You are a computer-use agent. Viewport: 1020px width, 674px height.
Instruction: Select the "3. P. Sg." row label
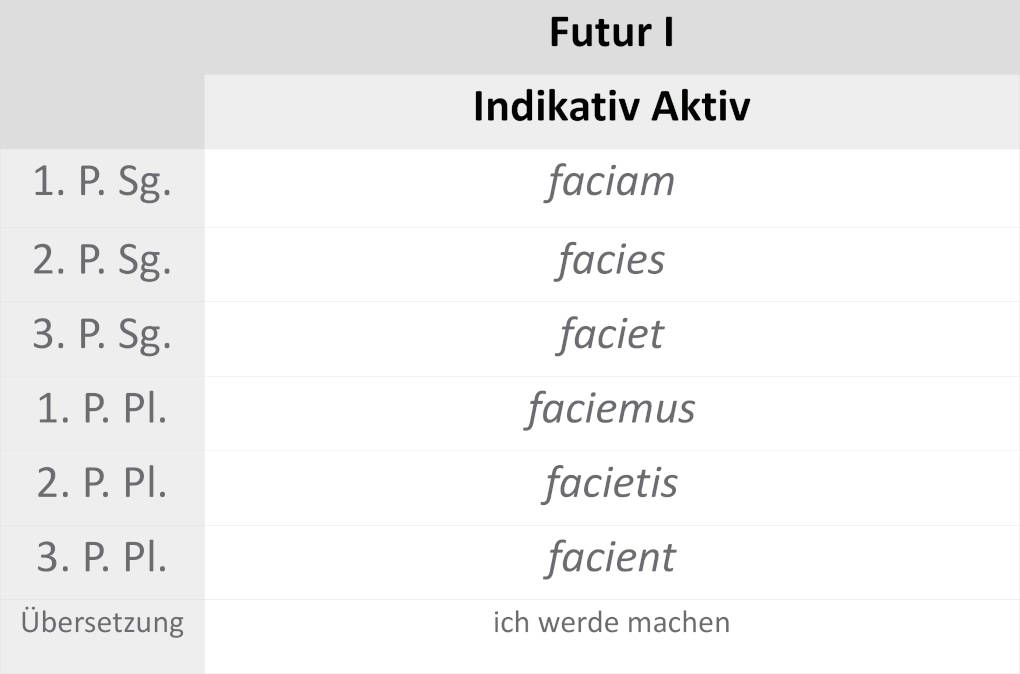coord(102,335)
